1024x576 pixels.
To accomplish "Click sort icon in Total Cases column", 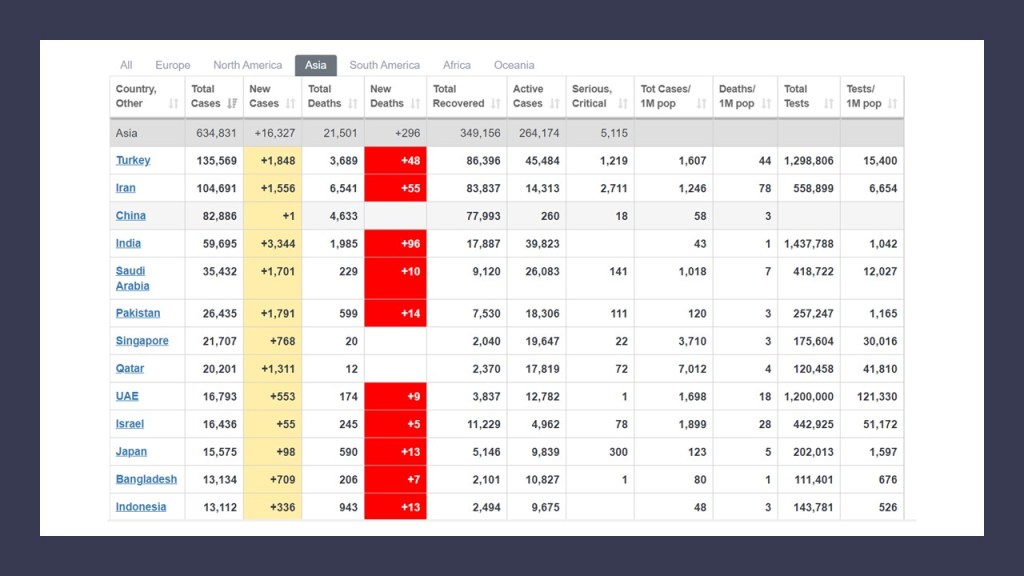I will pyautogui.click(x=232, y=104).
